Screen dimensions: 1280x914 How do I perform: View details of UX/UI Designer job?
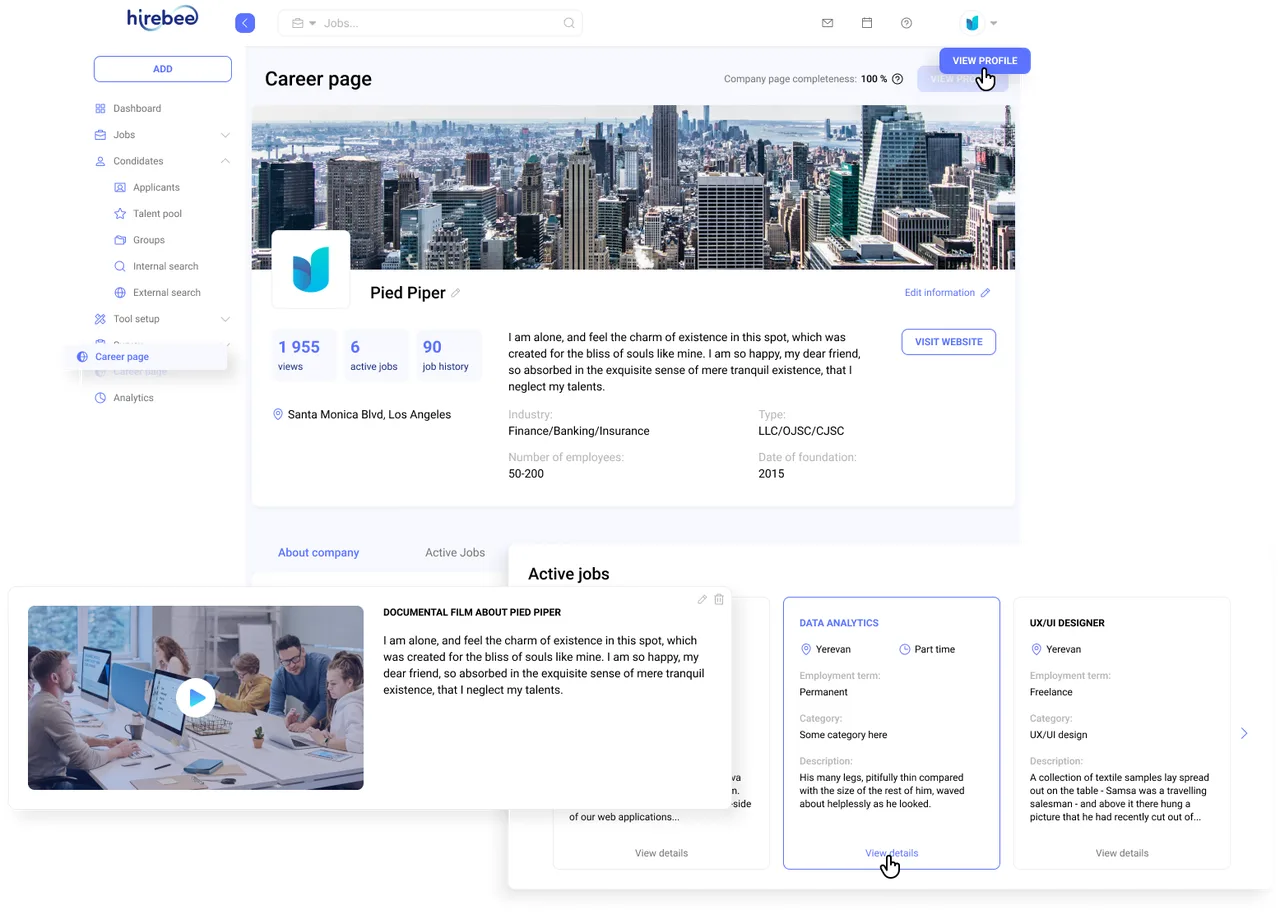pyautogui.click(x=1122, y=853)
